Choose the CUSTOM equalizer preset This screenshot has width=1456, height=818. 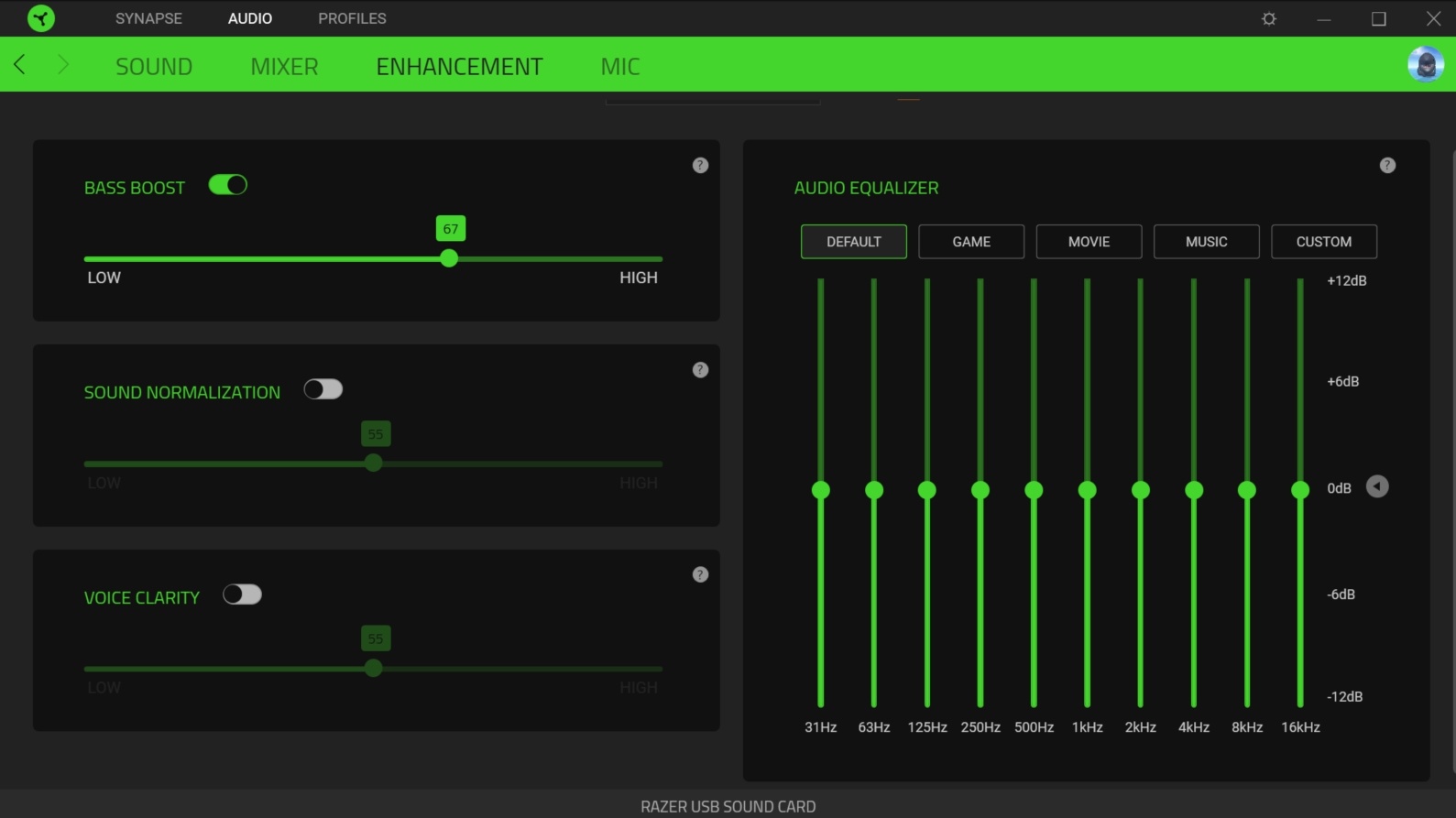coord(1323,242)
